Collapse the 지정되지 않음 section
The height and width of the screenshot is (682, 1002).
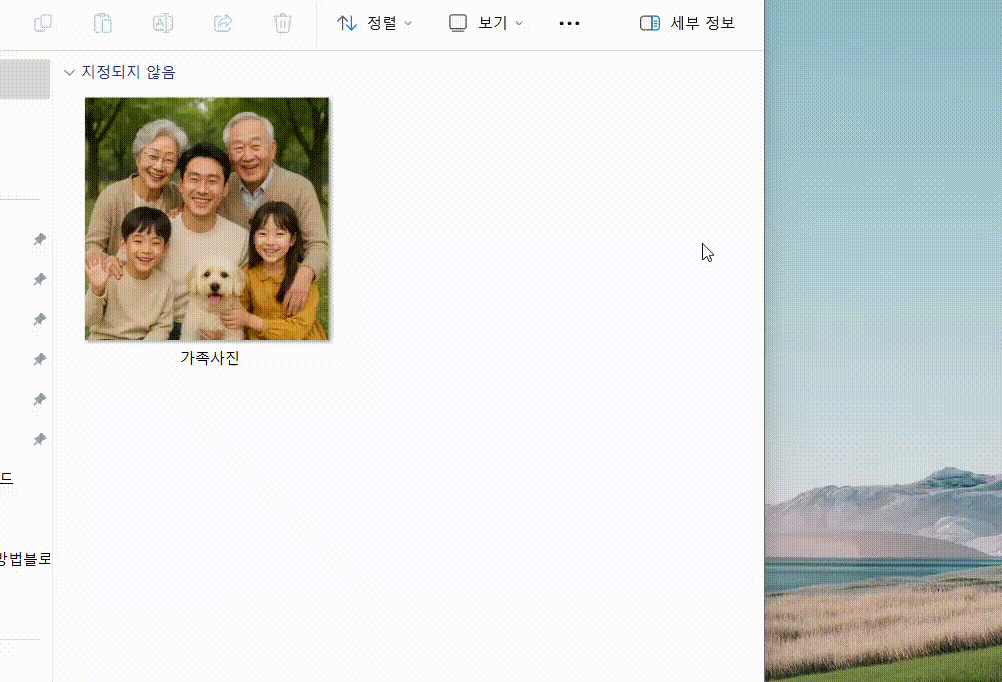[69, 72]
